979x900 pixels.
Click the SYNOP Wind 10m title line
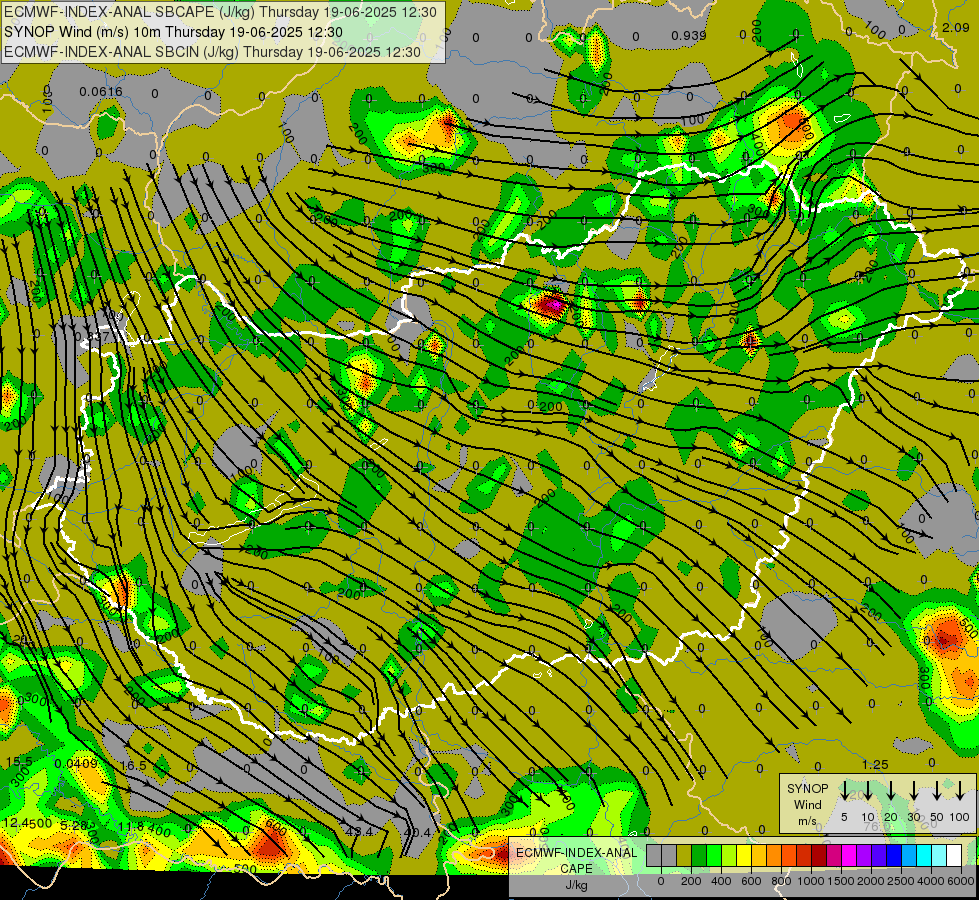(173, 31)
